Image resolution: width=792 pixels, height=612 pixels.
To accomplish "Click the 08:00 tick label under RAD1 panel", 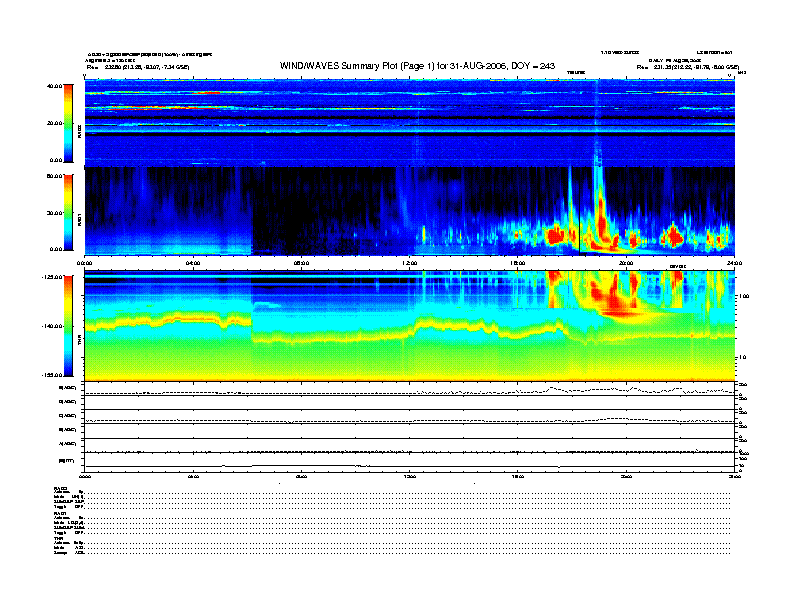I will tap(301, 263).
